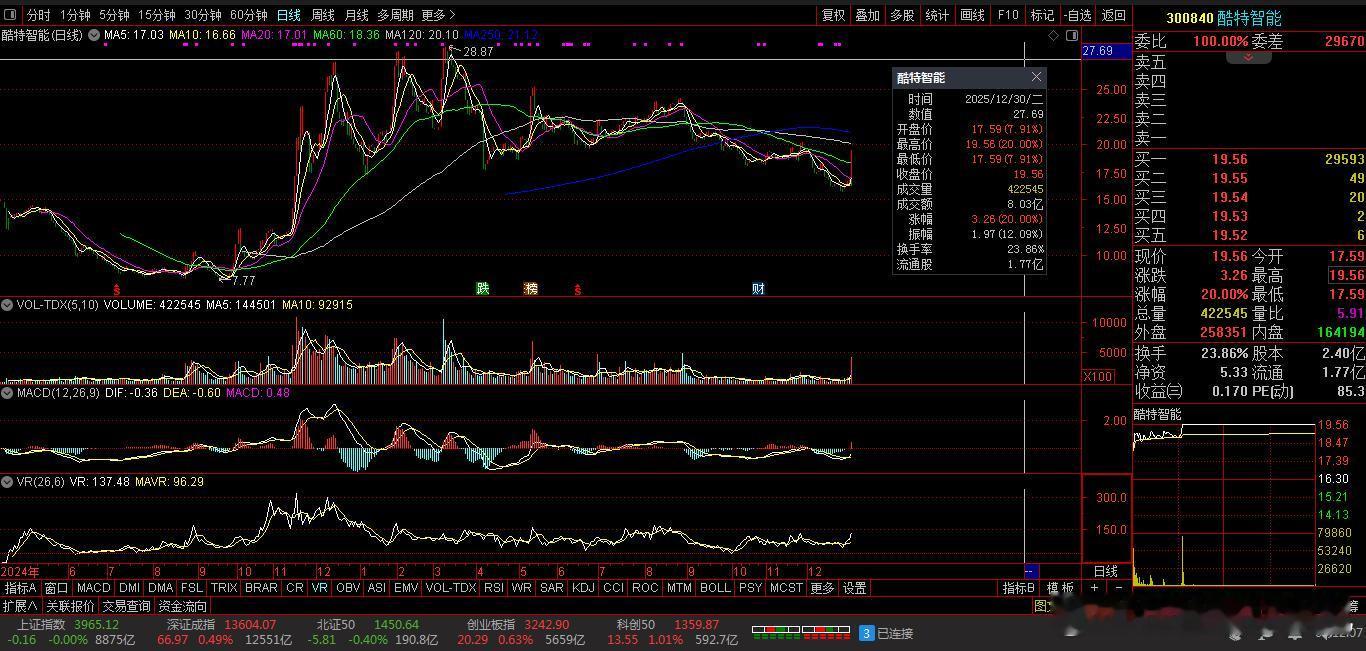Select the KDJ indicator tab

click(x=582, y=588)
